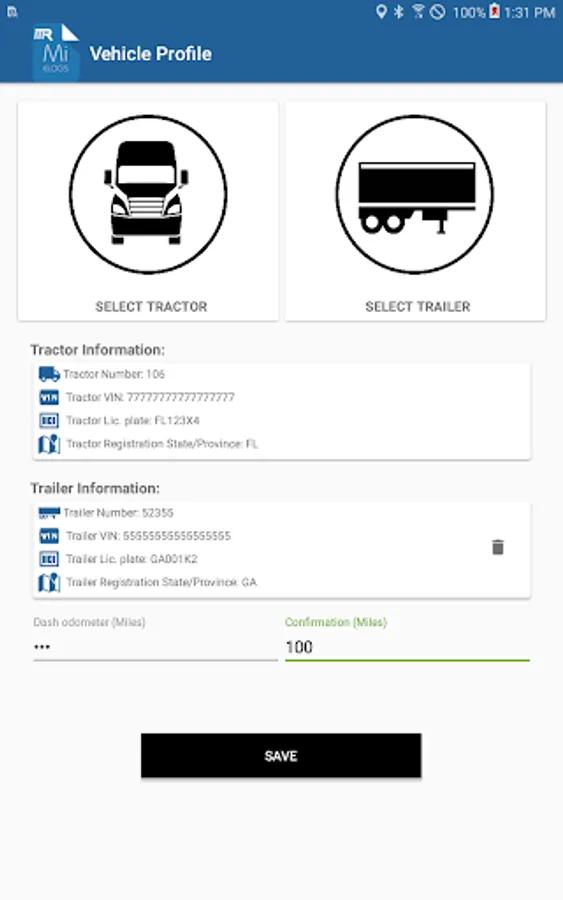This screenshot has width=563, height=900.
Task: Tap the Bluetooth icon in status bar
Action: [x=398, y=11]
